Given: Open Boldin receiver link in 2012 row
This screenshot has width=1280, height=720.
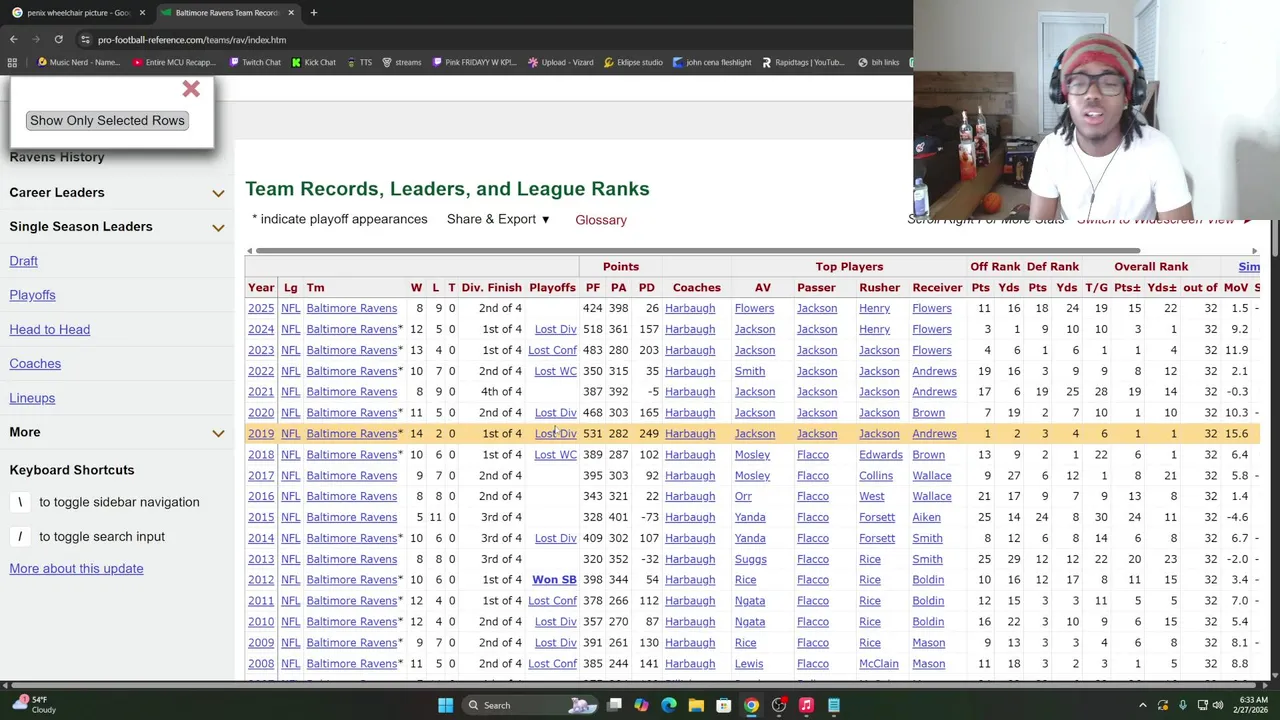Looking at the screenshot, I should coord(928,580).
